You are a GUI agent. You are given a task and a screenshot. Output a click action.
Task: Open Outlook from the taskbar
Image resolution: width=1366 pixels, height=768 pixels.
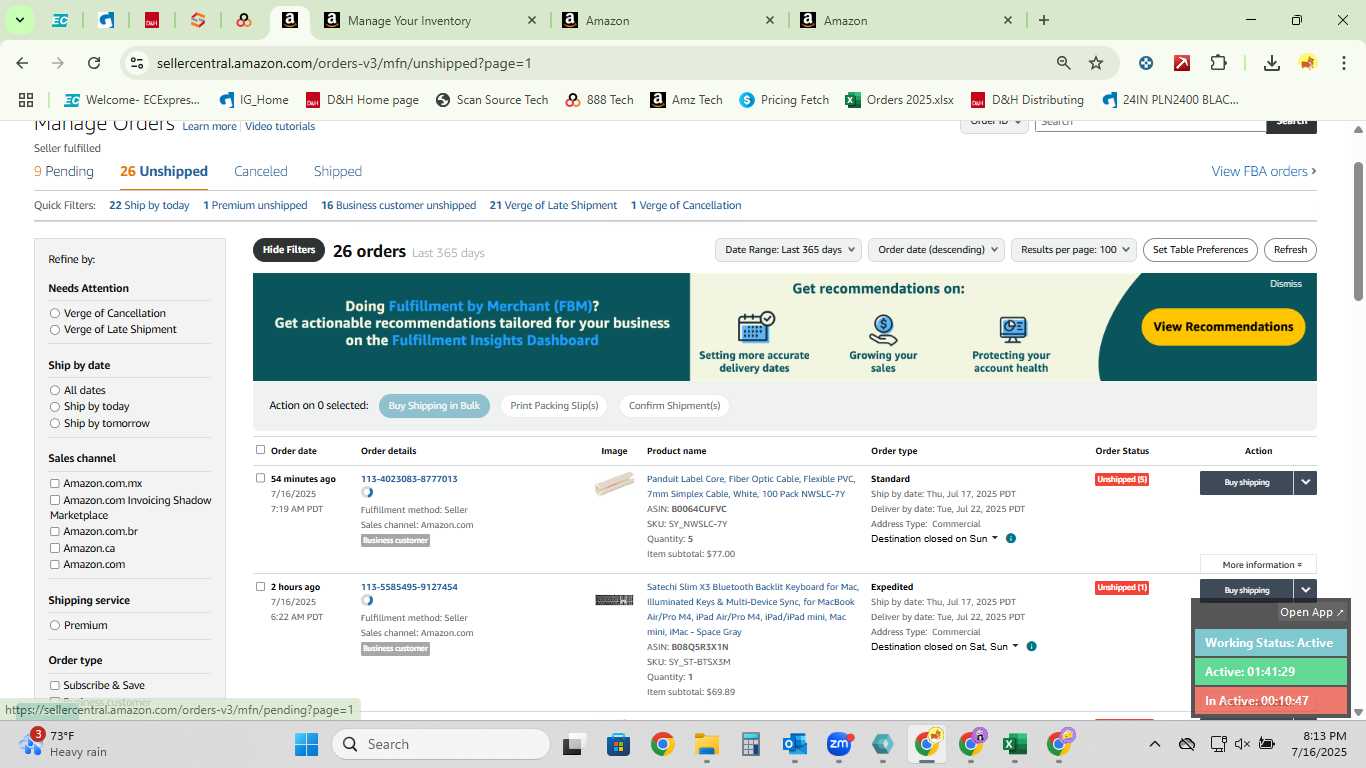(795, 744)
